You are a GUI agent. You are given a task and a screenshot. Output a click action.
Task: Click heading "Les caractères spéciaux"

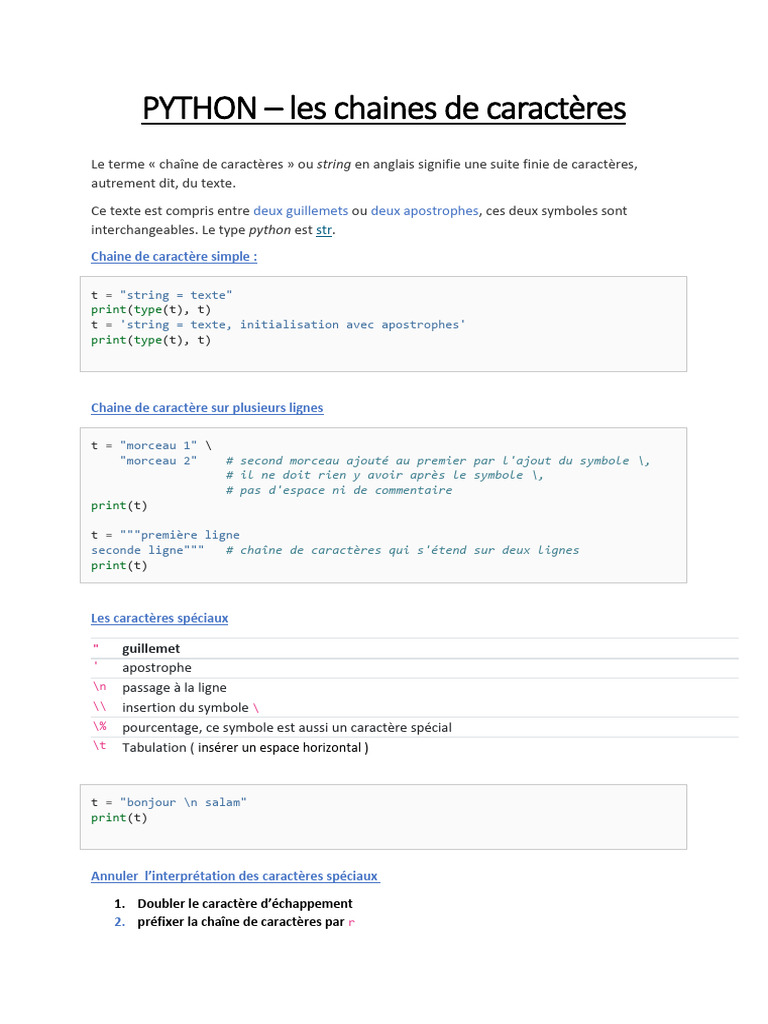[159, 618]
